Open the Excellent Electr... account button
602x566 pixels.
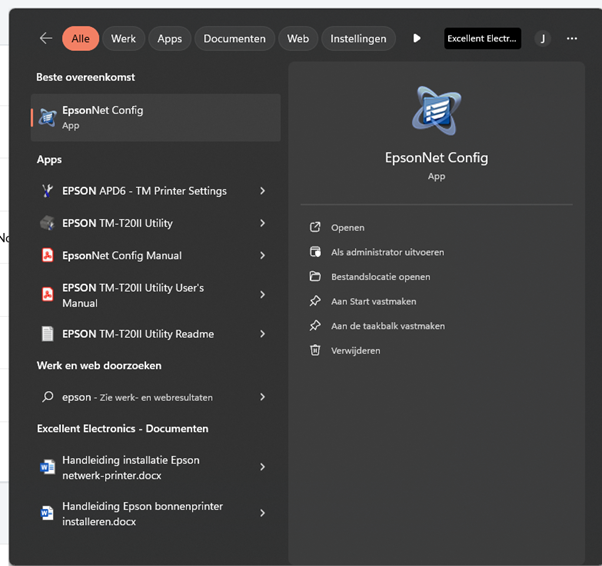[x=482, y=38]
